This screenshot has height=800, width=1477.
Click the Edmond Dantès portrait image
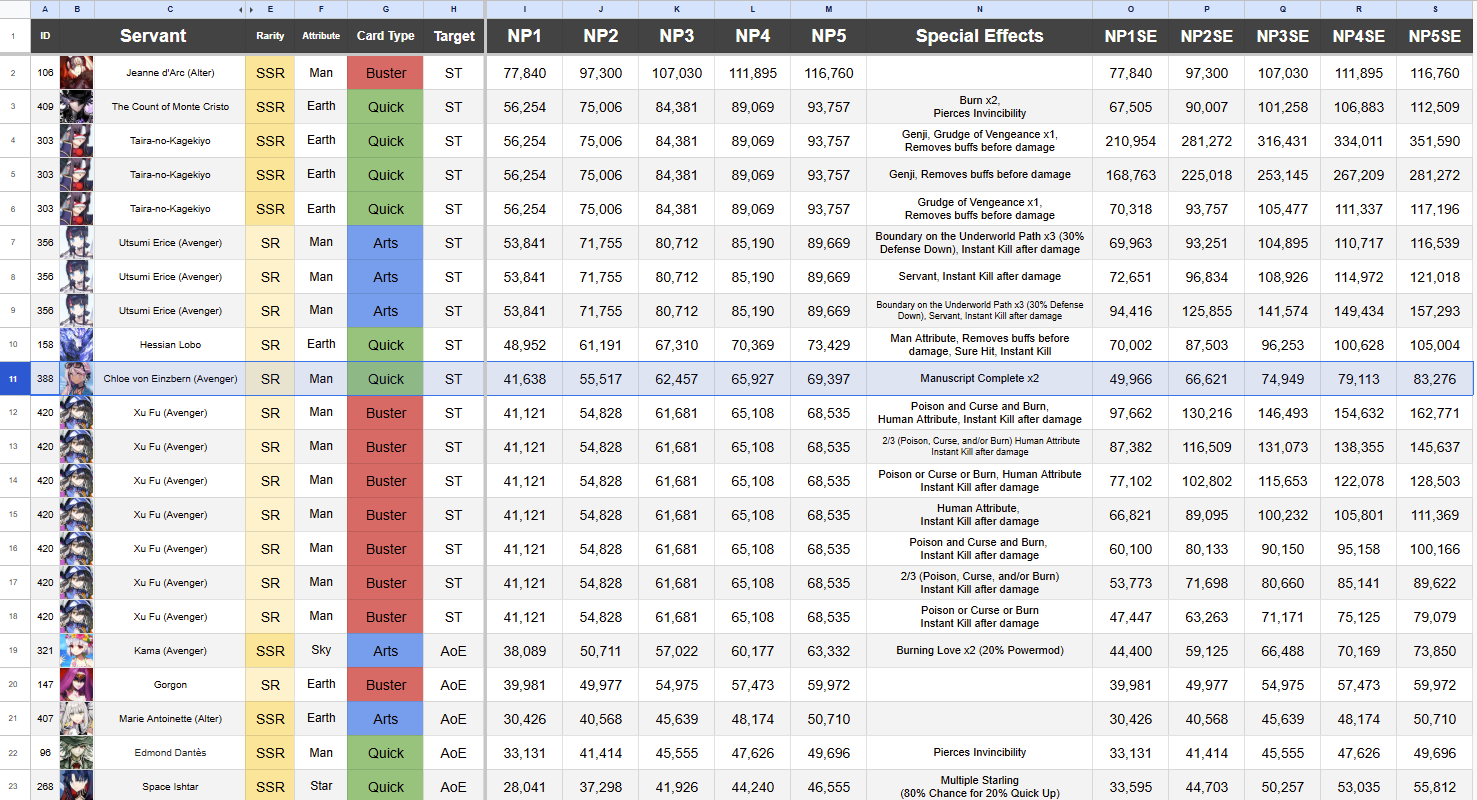[x=76, y=753]
